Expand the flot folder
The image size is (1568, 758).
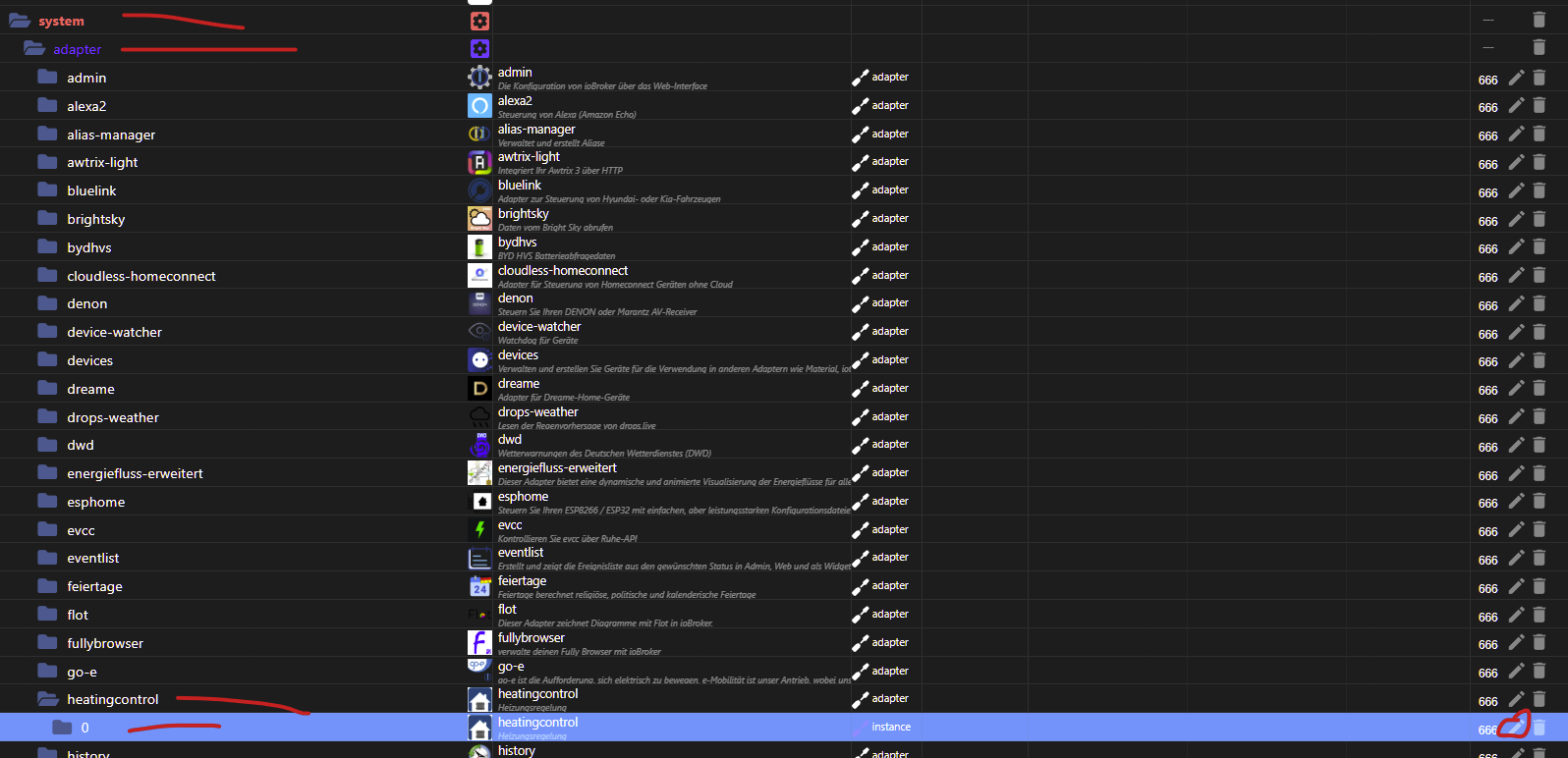point(47,614)
